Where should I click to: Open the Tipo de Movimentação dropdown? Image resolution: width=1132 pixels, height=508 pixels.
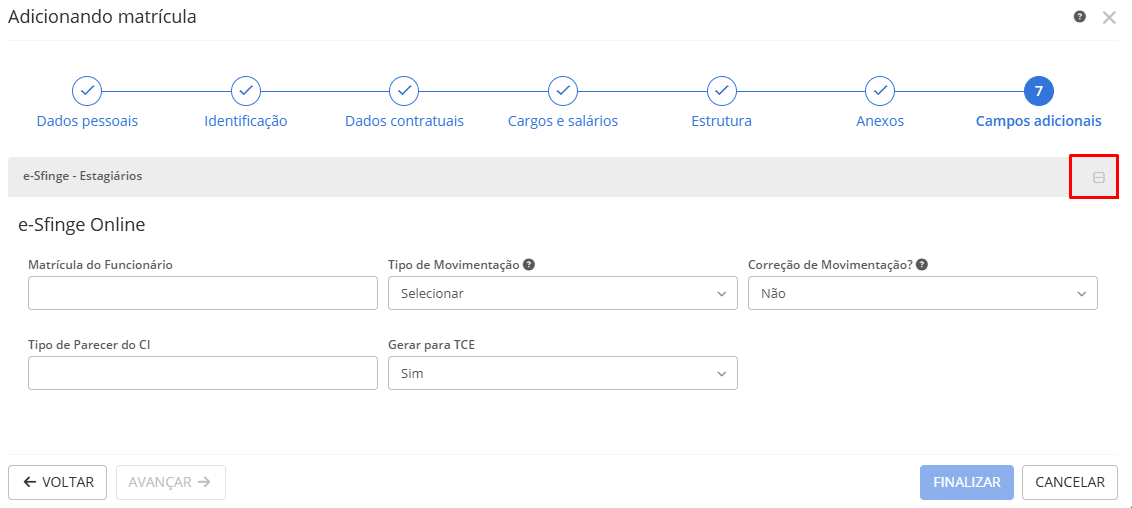(x=562, y=294)
